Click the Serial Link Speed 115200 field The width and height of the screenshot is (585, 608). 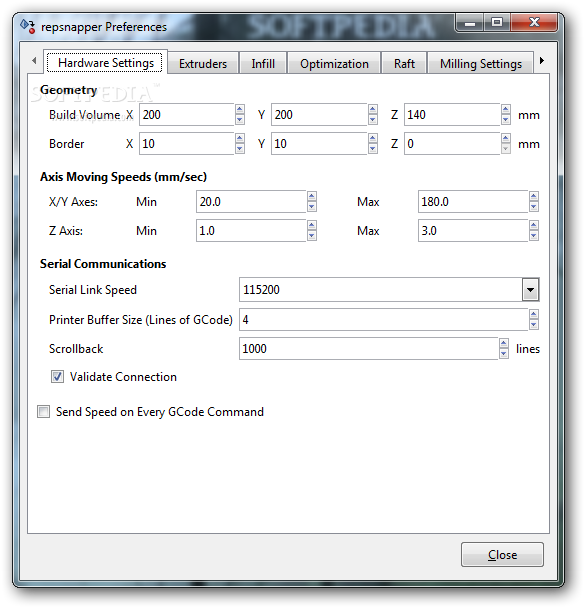click(x=381, y=290)
